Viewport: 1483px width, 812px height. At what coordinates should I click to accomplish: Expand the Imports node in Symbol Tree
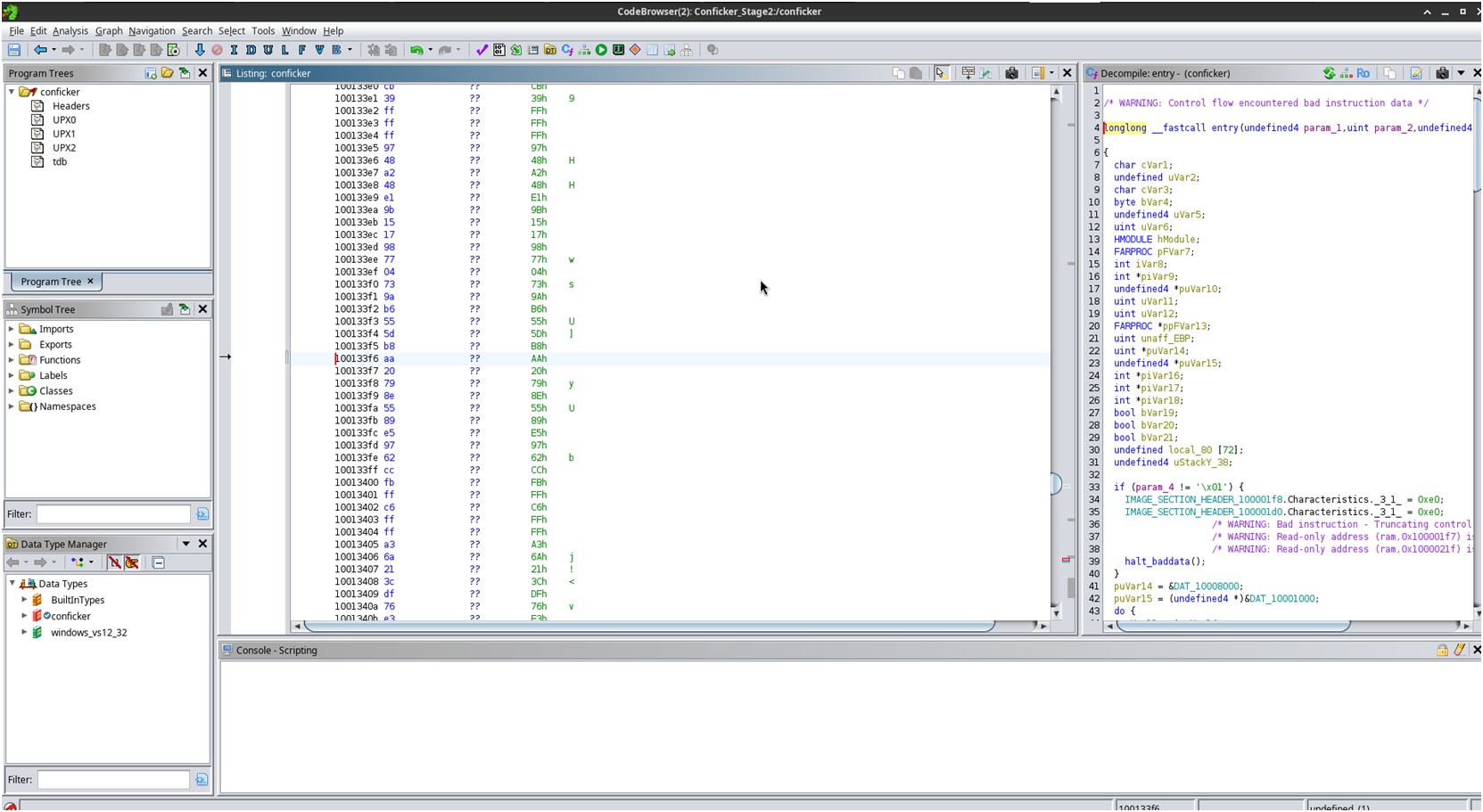point(12,329)
